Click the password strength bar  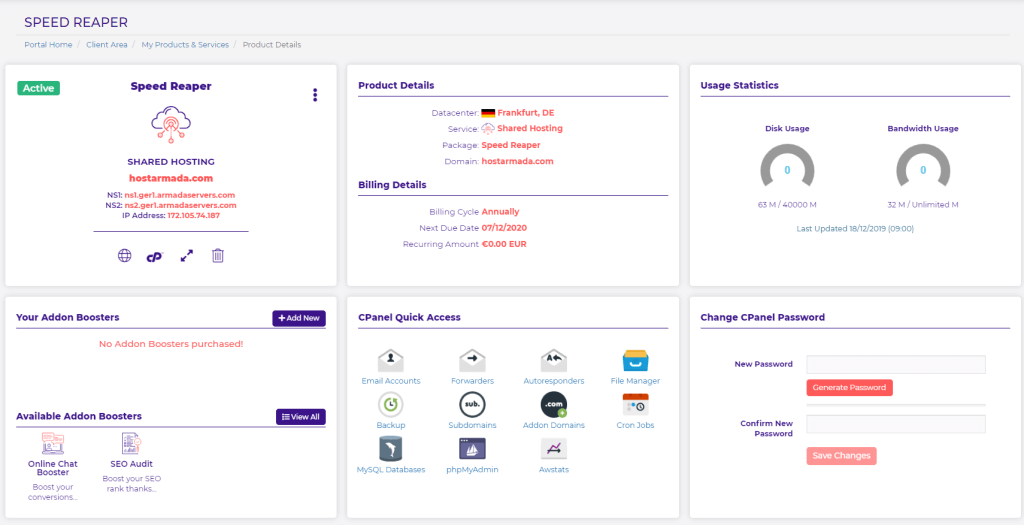tap(896, 406)
